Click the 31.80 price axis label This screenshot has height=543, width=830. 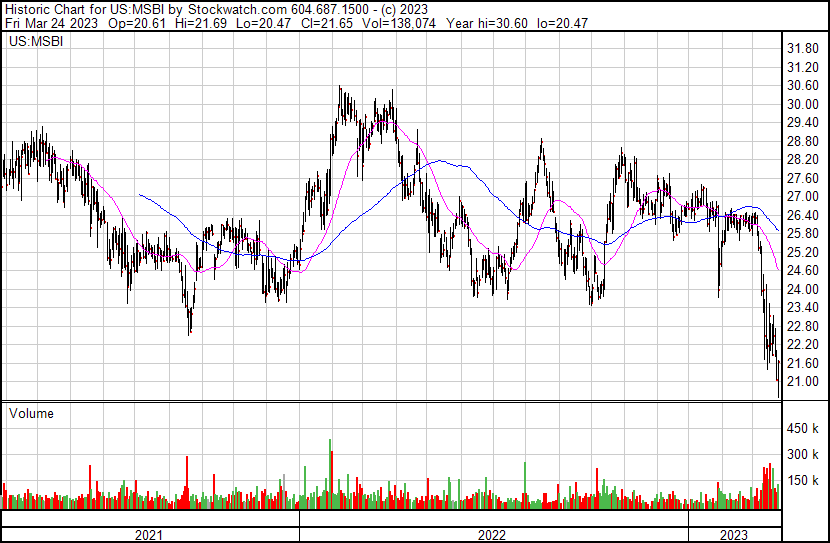[x=803, y=49]
